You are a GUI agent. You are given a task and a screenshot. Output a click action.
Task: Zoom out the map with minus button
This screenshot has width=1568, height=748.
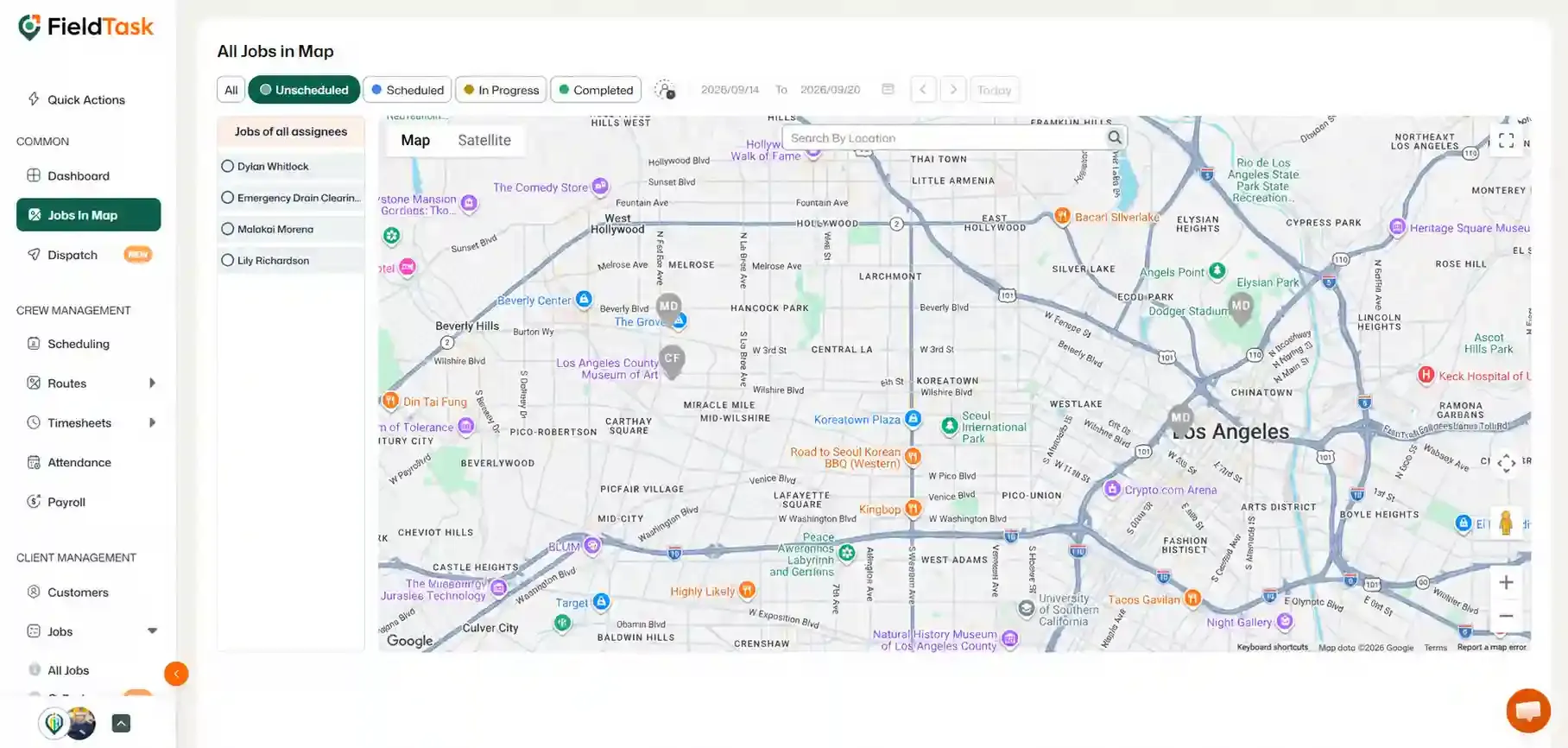[1506, 616]
